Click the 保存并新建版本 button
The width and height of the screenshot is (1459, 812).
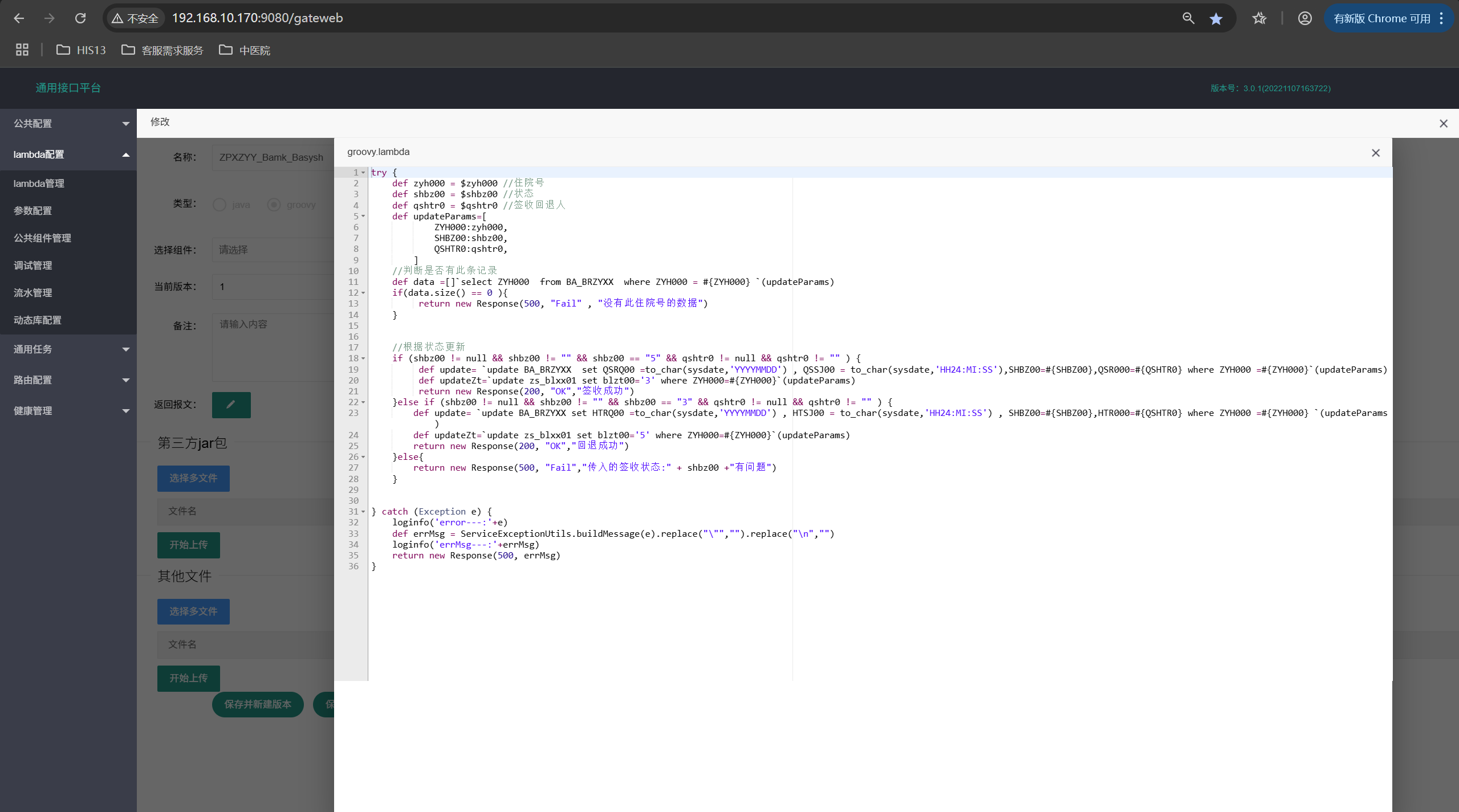point(258,704)
